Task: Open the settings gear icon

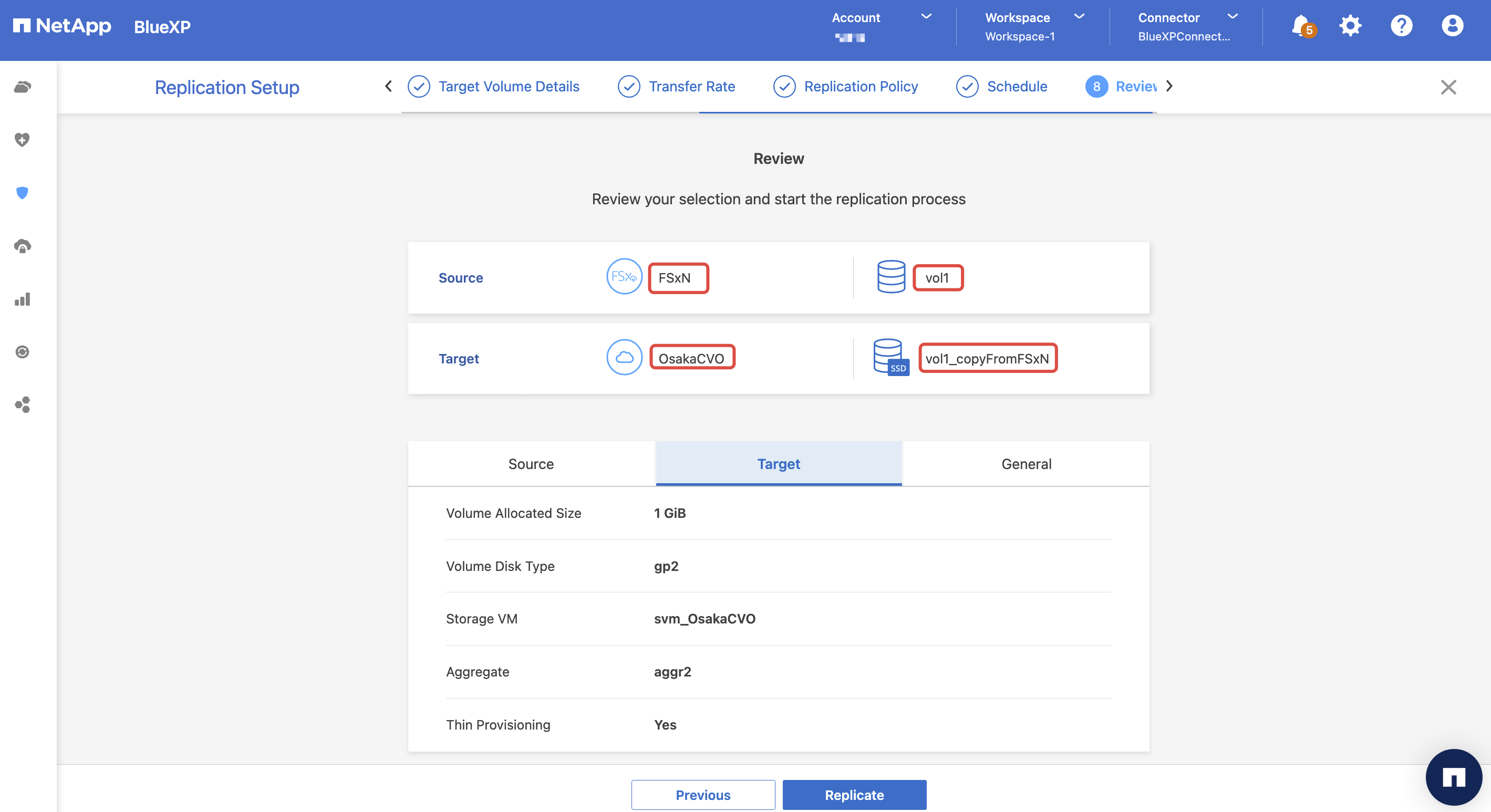Action: 1350,26
